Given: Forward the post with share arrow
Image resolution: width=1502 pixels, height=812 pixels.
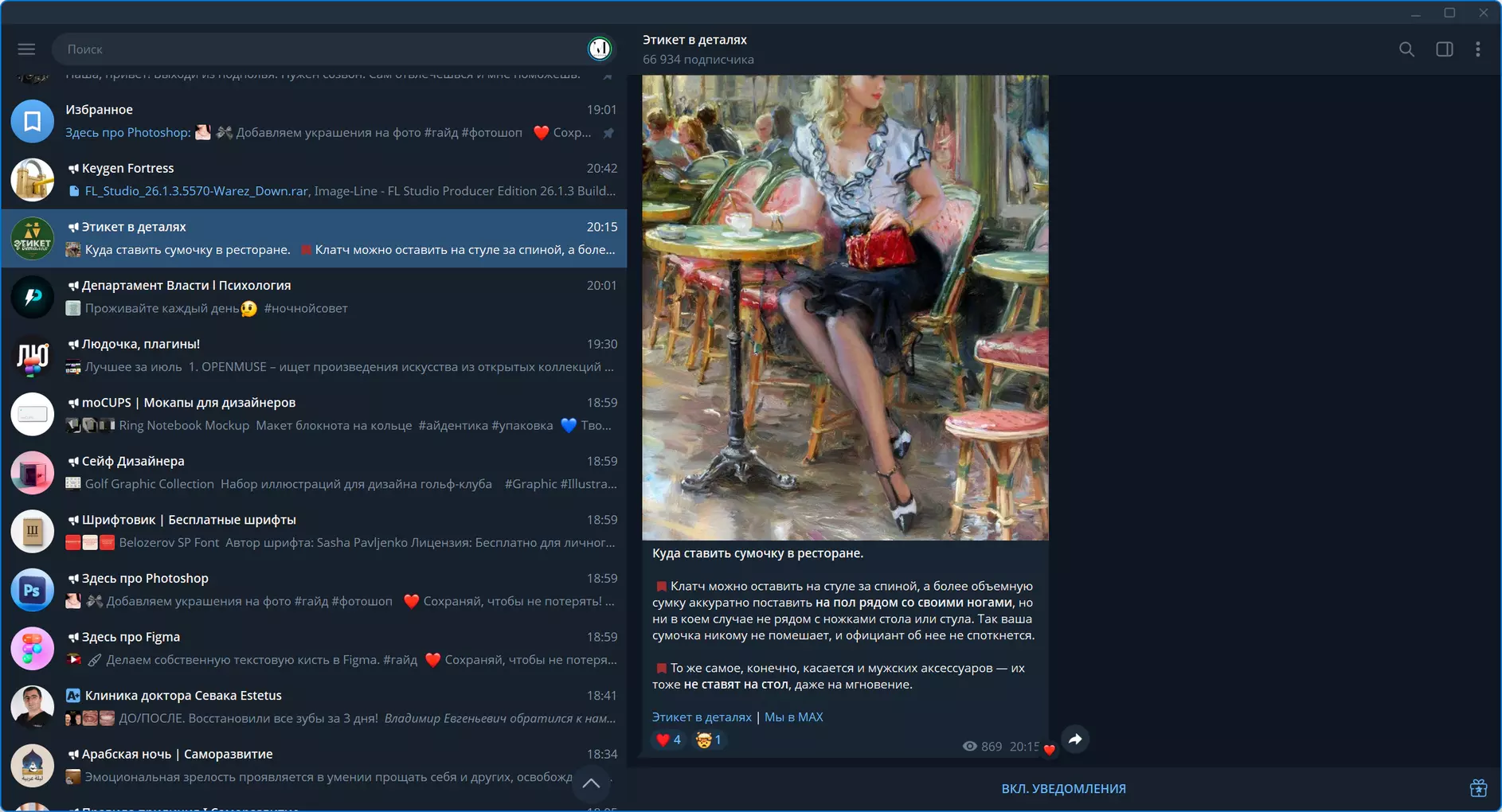Looking at the screenshot, I should click(1075, 740).
